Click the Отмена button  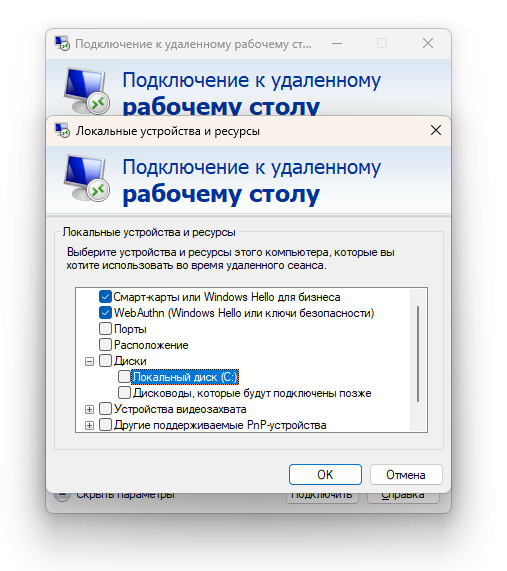click(x=406, y=474)
